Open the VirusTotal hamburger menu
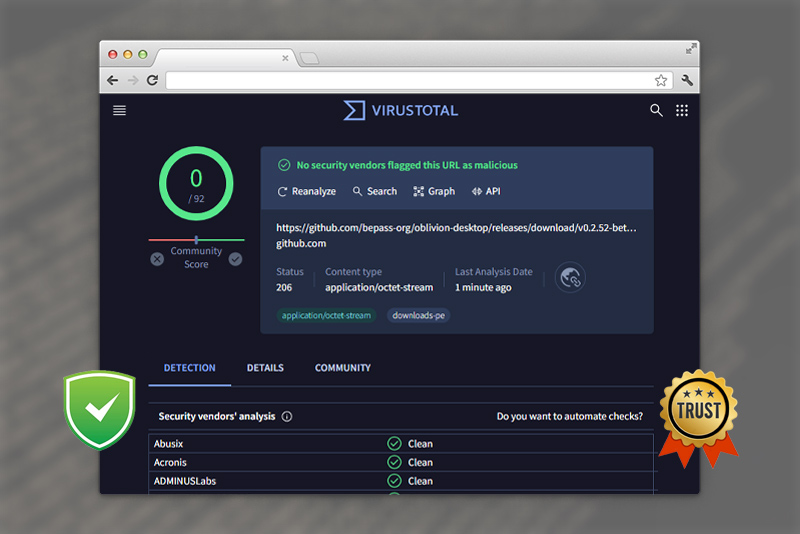Image resolution: width=800 pixels, height=534 pixels. 119,110
